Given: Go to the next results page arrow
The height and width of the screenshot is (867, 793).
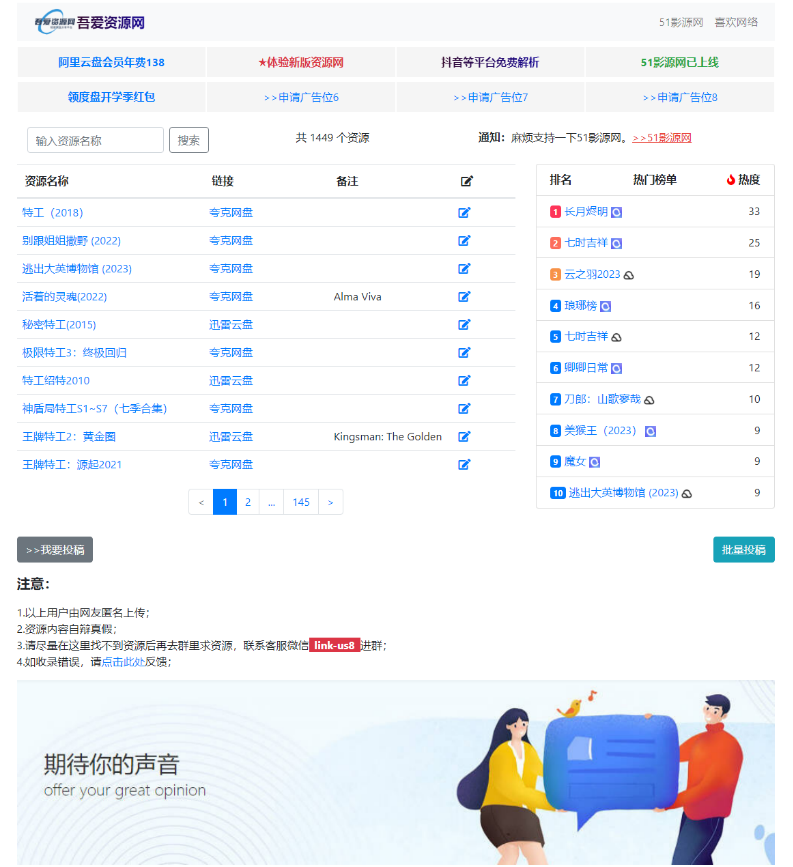Looking at the screenshot, I should pyautogui.click(x=330, y=502).
